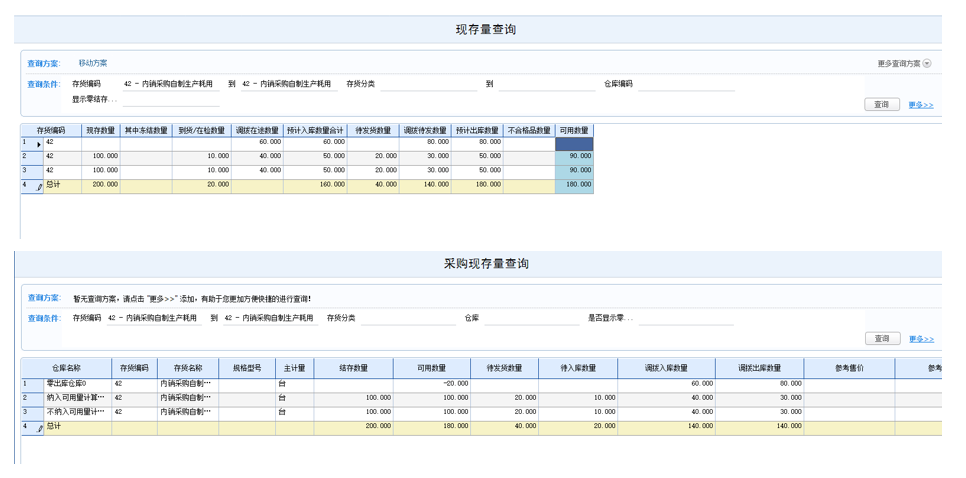The height and width of the screenshot is (478, 966).
Task: Click pencil icon on 总计 row in 现存量查询
Action: pyautogui.click(x=39, y=187)
